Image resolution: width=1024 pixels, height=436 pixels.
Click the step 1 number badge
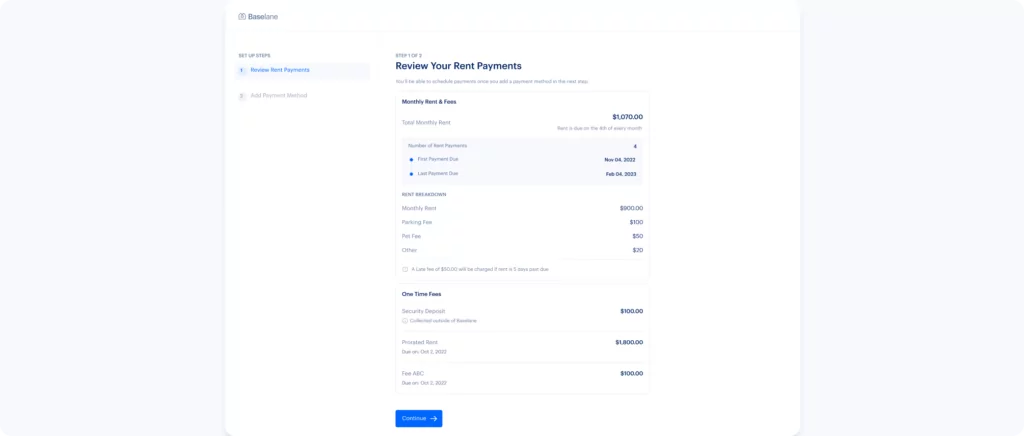pyautogui.click(x=242, y=70)
